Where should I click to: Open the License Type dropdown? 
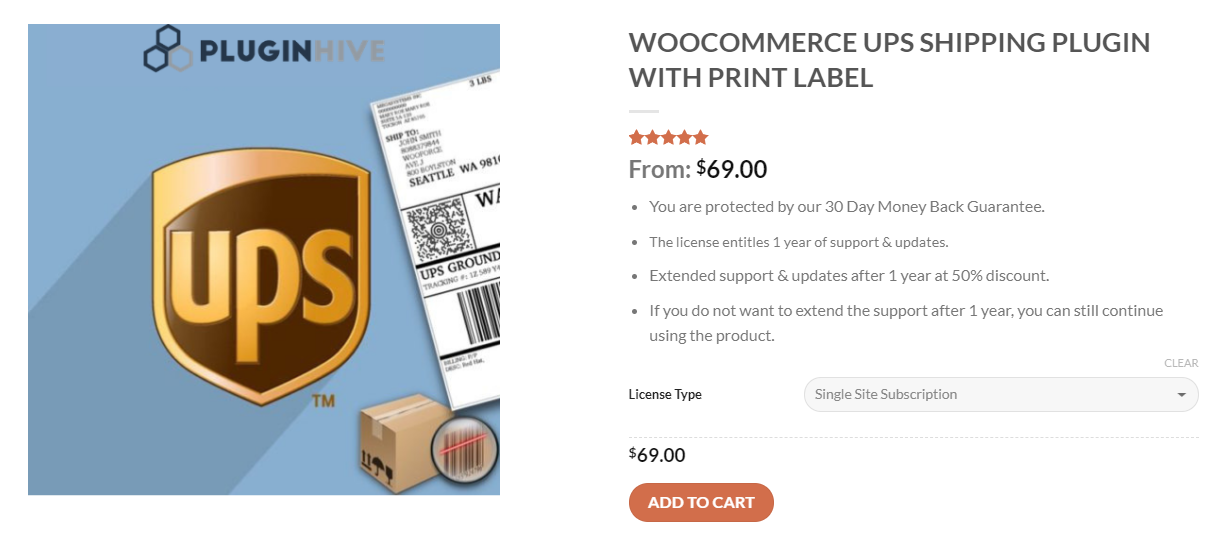tap(1001, 394)
